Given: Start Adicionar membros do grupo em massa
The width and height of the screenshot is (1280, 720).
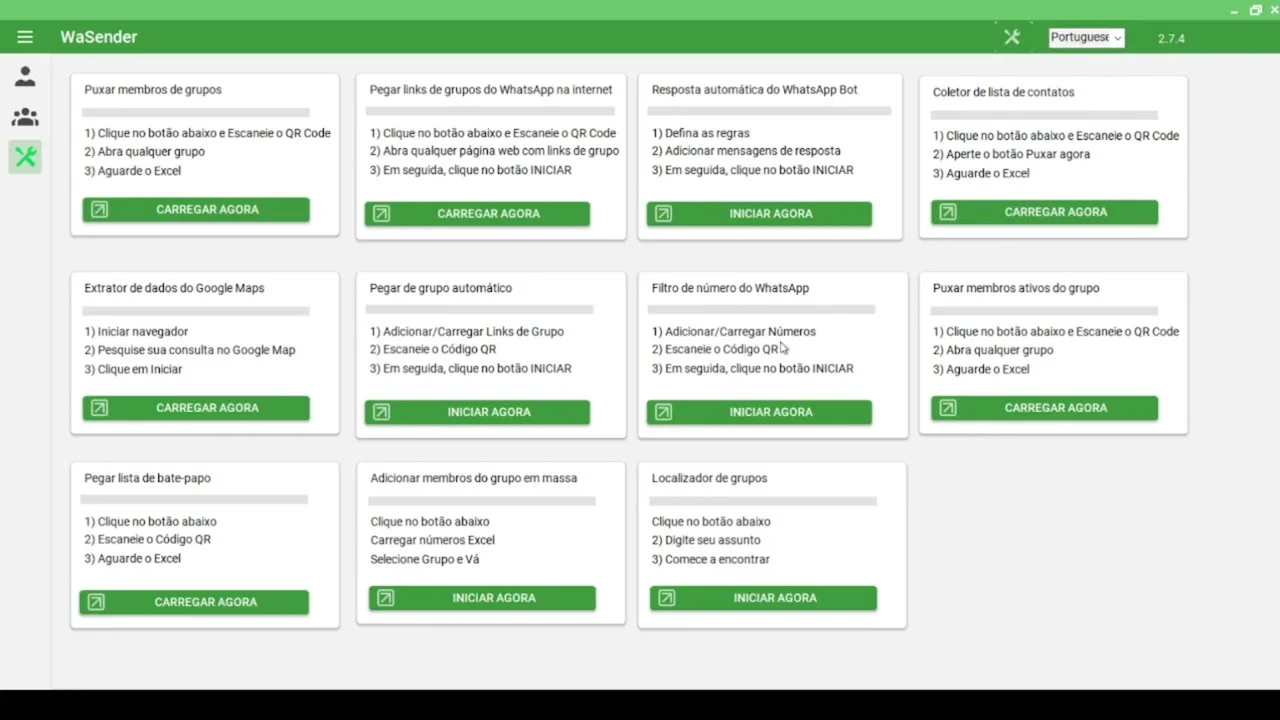Looking at the screenshot, I should [x=482, y=598].
